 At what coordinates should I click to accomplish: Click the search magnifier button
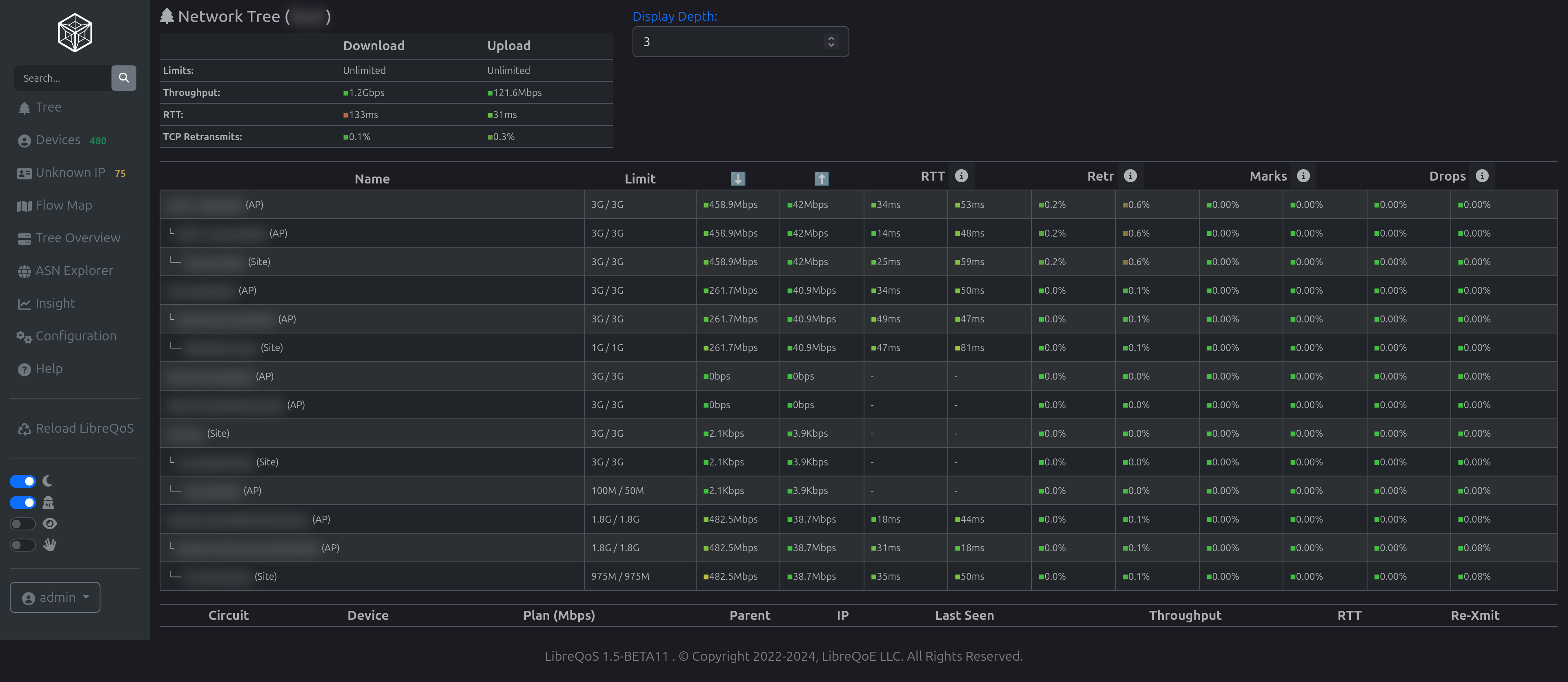pyautogui.click(x=124, y=78)
